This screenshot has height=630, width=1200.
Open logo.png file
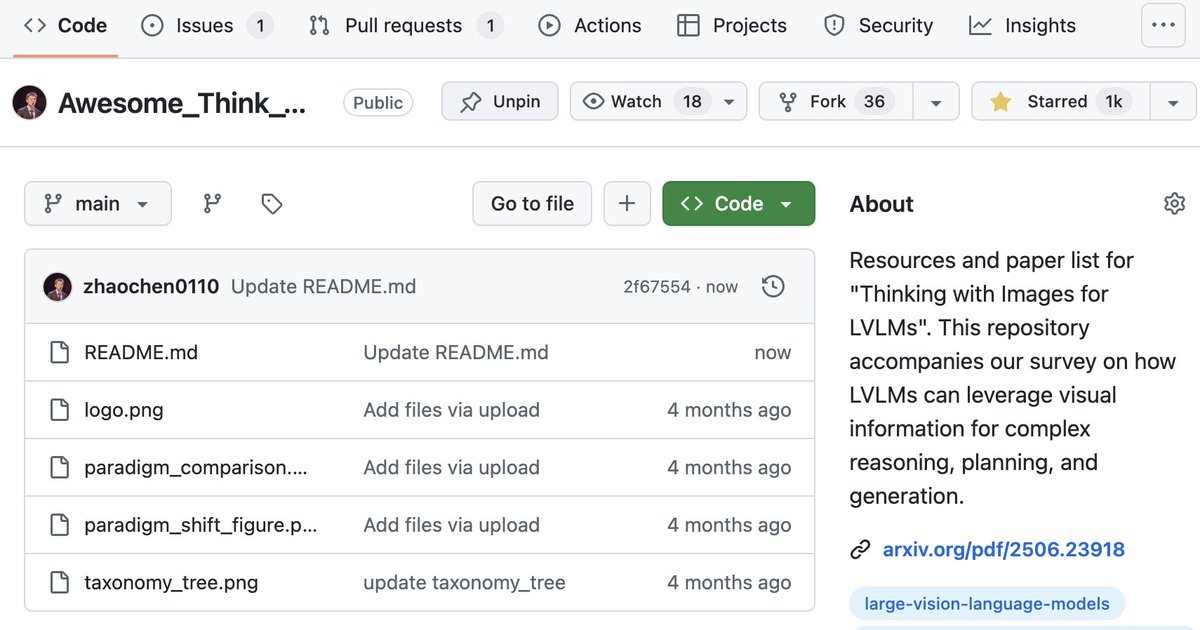[124, 410]
